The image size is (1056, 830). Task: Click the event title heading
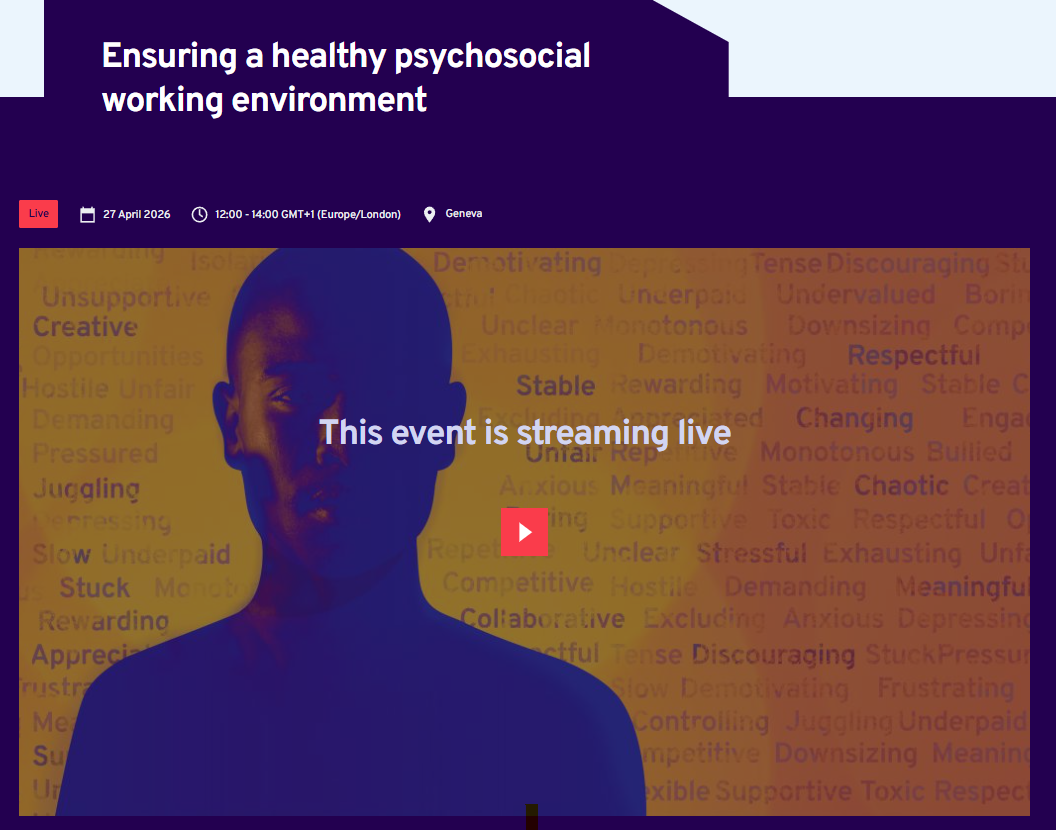coord(345,77)
